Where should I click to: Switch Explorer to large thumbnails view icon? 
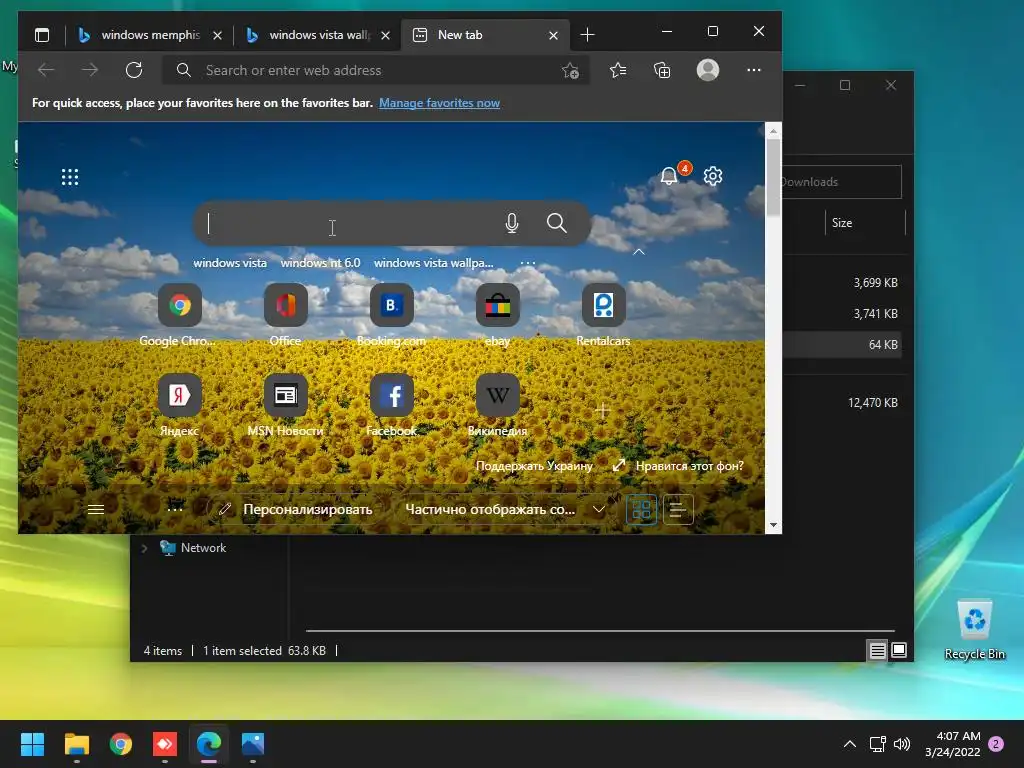pyautogui.click(x=899, y=650)
